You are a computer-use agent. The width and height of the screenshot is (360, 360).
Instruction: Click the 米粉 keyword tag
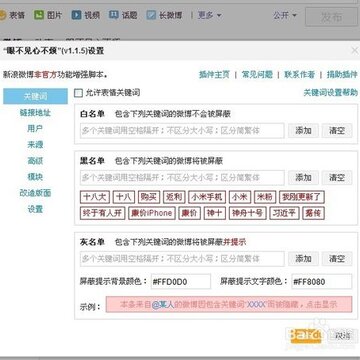pyautogui.click(x=265, y=197)
